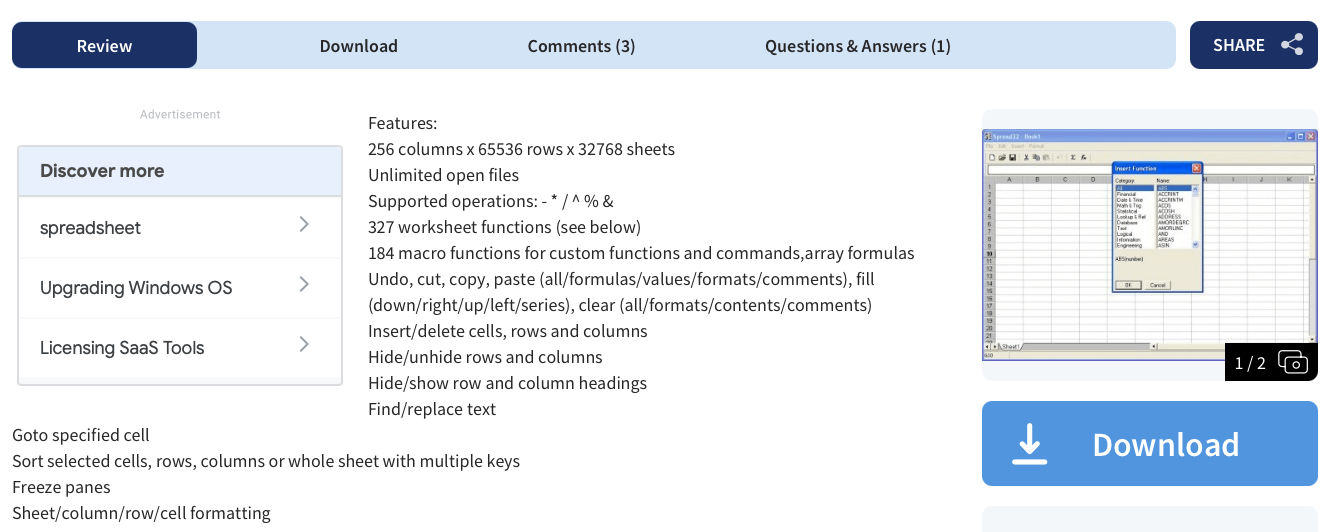Image resolution: width=1336 pixels, height=532 pixels.
Task: Click the download arrow icon on the big button
Action: [1029, 444]
